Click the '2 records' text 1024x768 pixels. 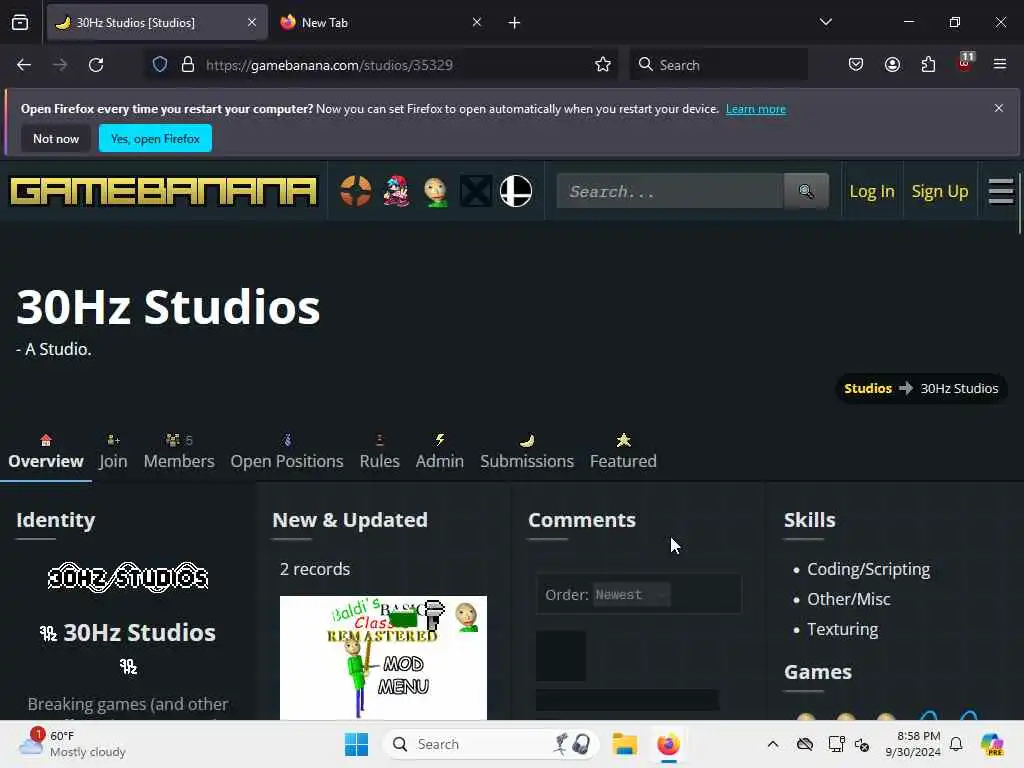coord(315,569)
